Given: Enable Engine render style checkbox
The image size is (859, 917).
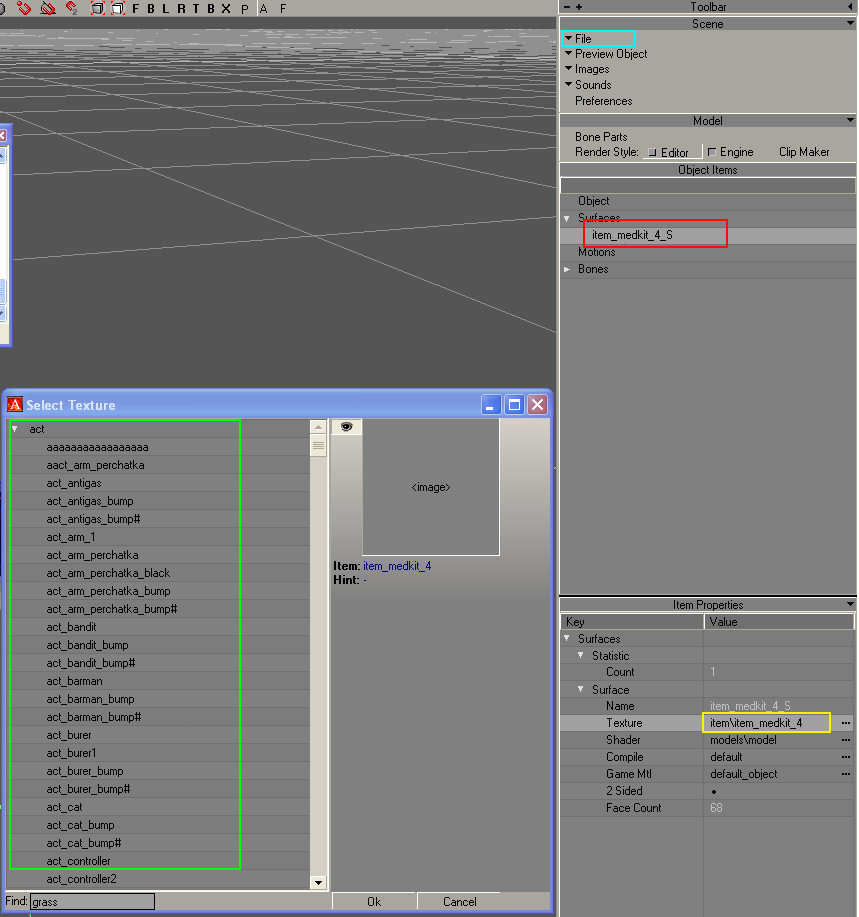Looking at the screenshot, I should [x=712, y=152].
